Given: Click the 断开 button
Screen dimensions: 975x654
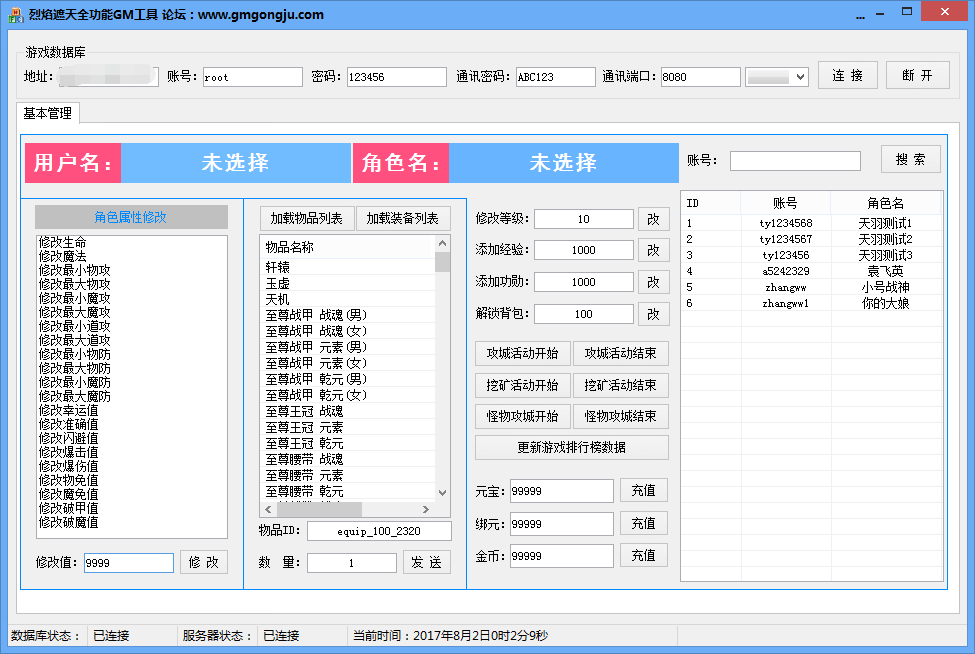Looking at the screenshot, I should [x=916, y=76].
